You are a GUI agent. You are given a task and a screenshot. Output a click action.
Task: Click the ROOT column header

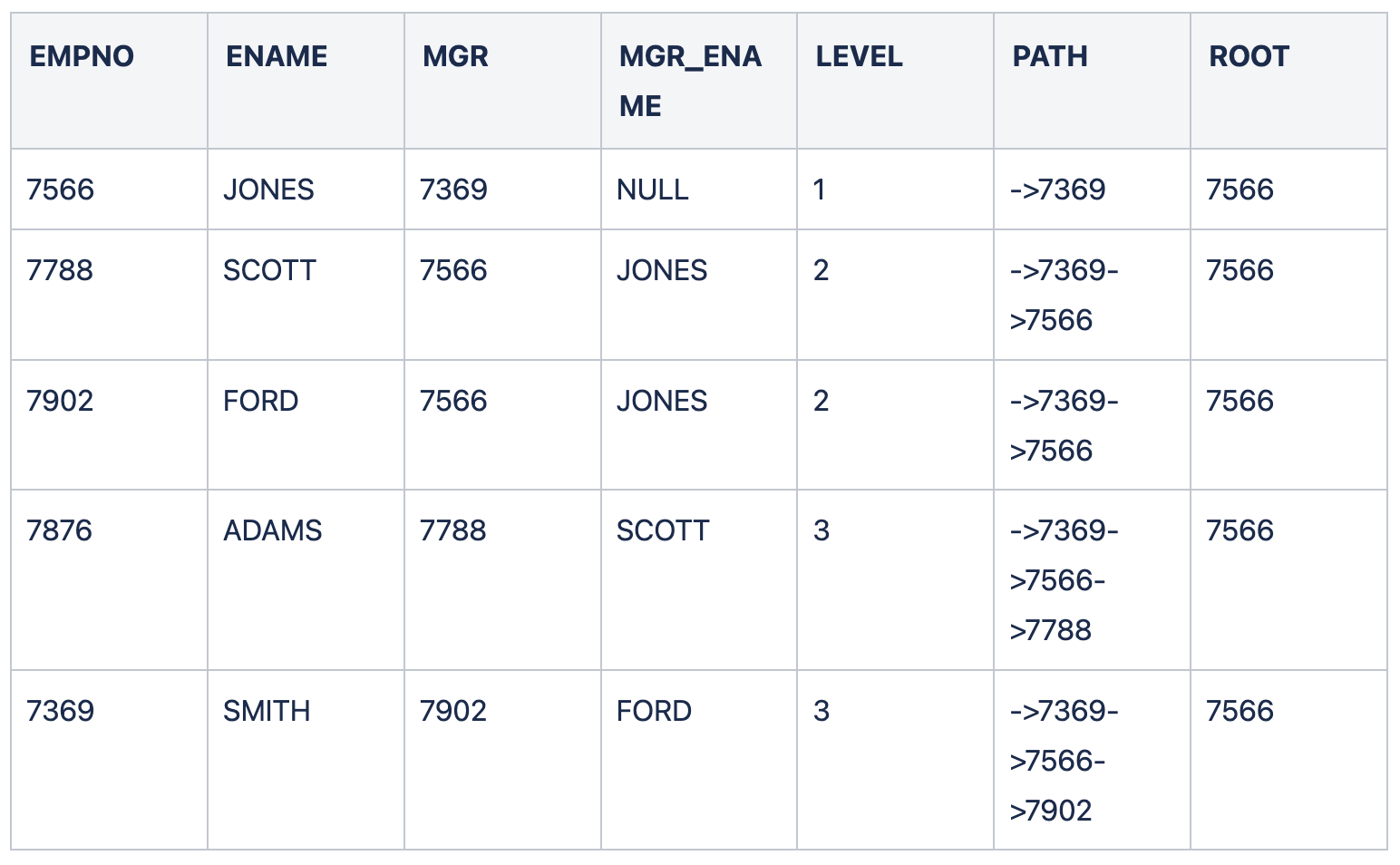click(x=1249, y=56)
